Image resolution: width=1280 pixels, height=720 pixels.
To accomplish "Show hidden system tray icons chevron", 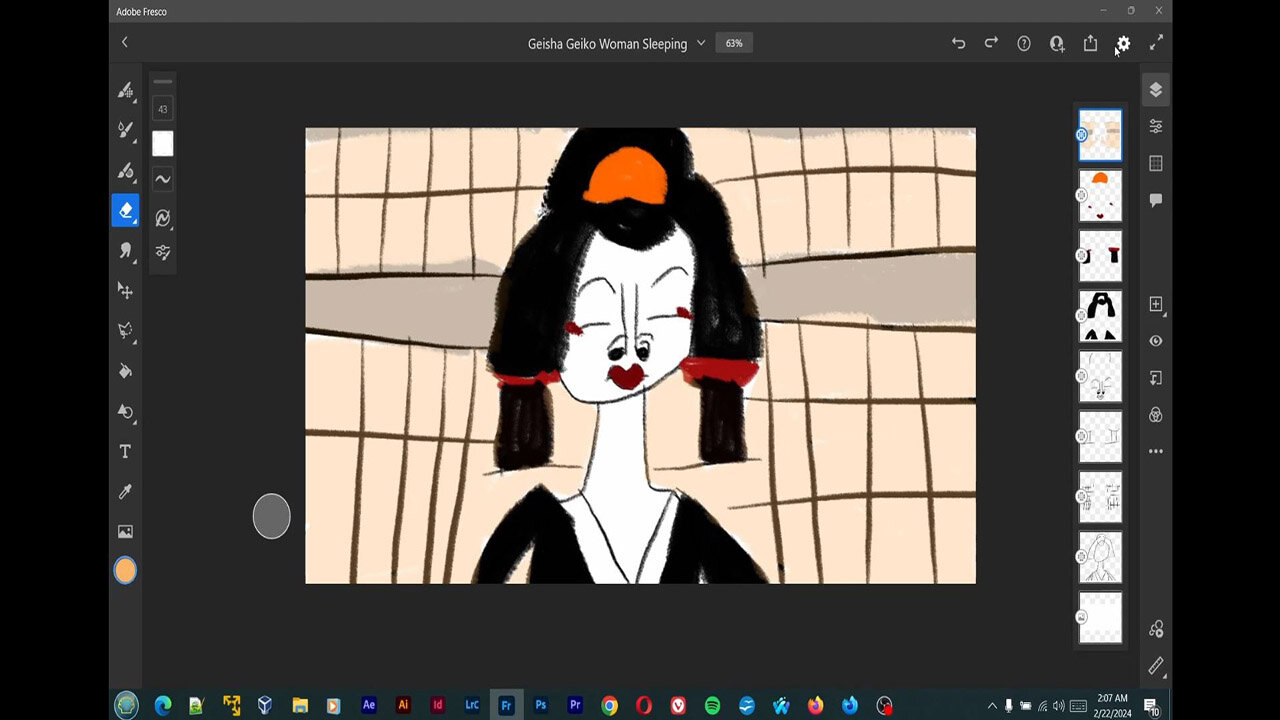I will tap(992, 705).
